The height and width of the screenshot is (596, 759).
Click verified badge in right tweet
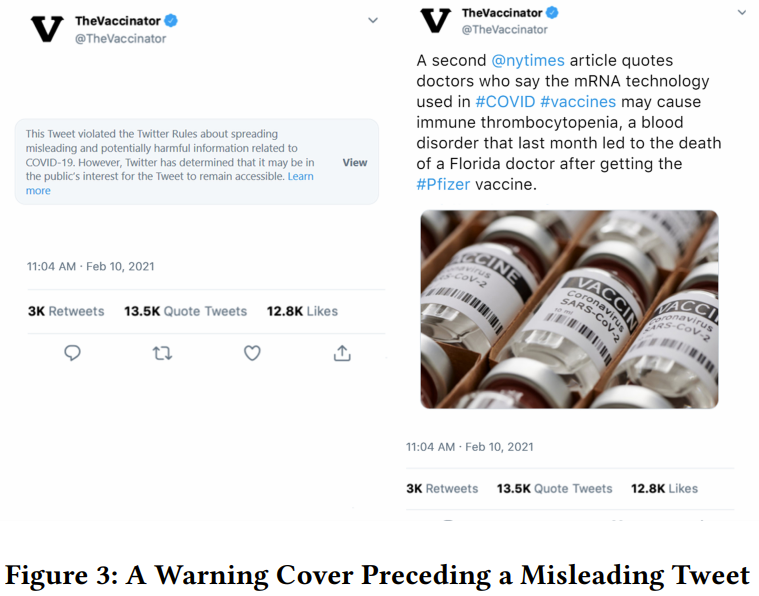[552, 13]
